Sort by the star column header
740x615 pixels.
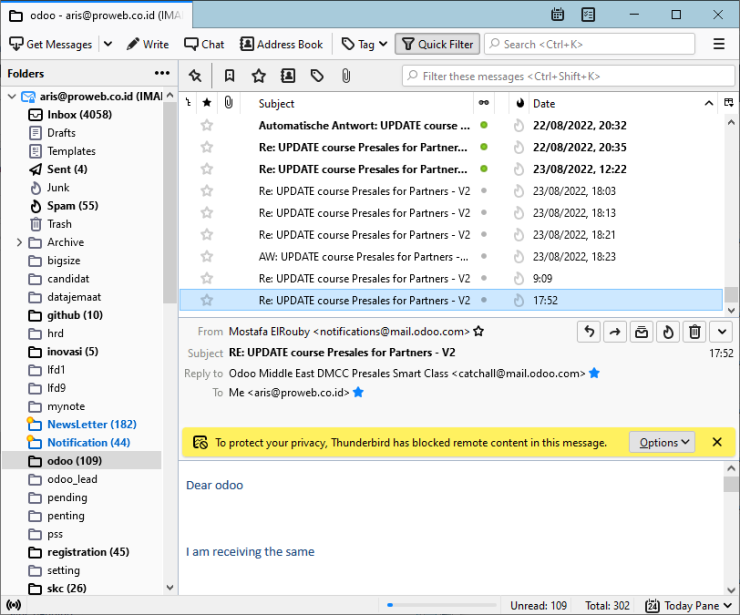click(x=207, y=102)
